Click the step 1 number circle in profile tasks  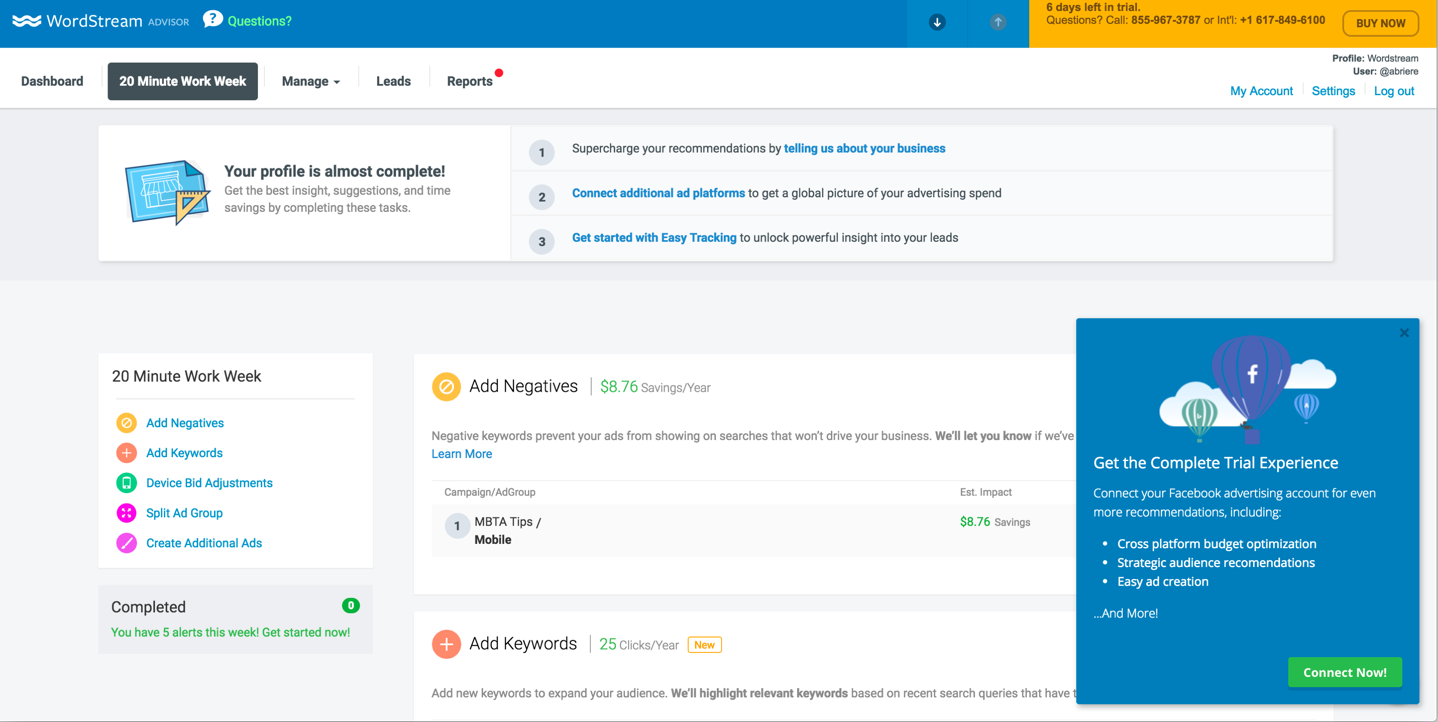pyautogui.click(x=542, y=152)
